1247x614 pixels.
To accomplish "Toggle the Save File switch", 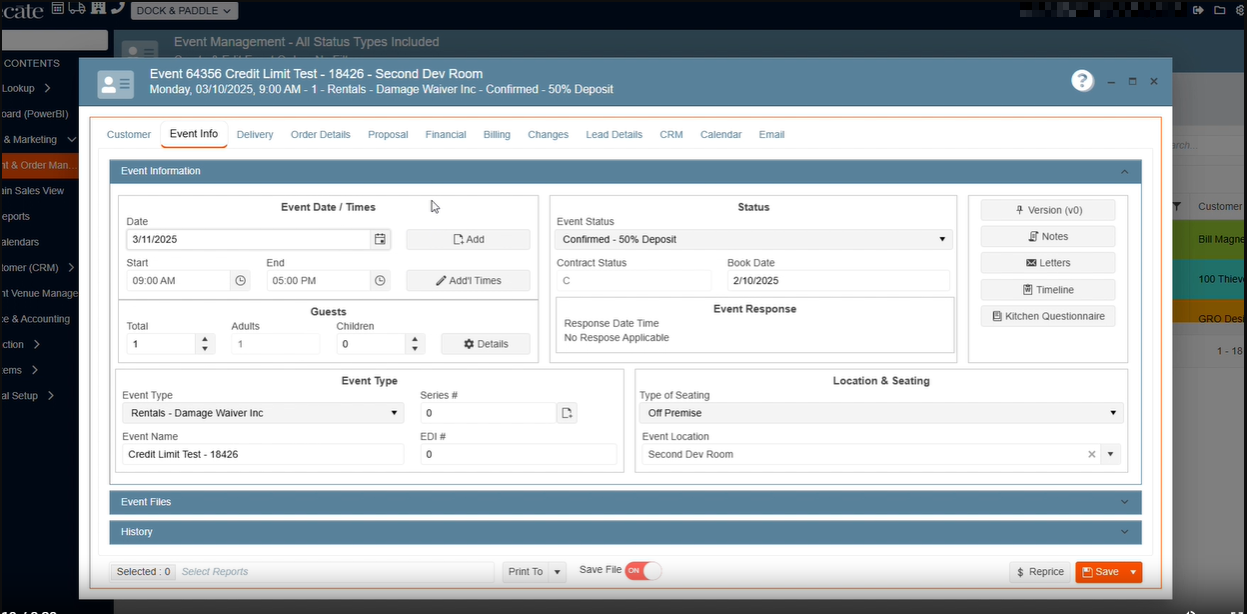I will pyautogui.click(x=643, y=571).
